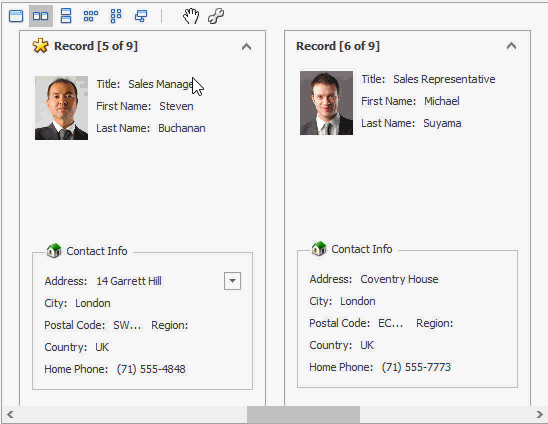Switch to column layout view
This screenshot has height=424, width=548.
[x=66, y=16]
